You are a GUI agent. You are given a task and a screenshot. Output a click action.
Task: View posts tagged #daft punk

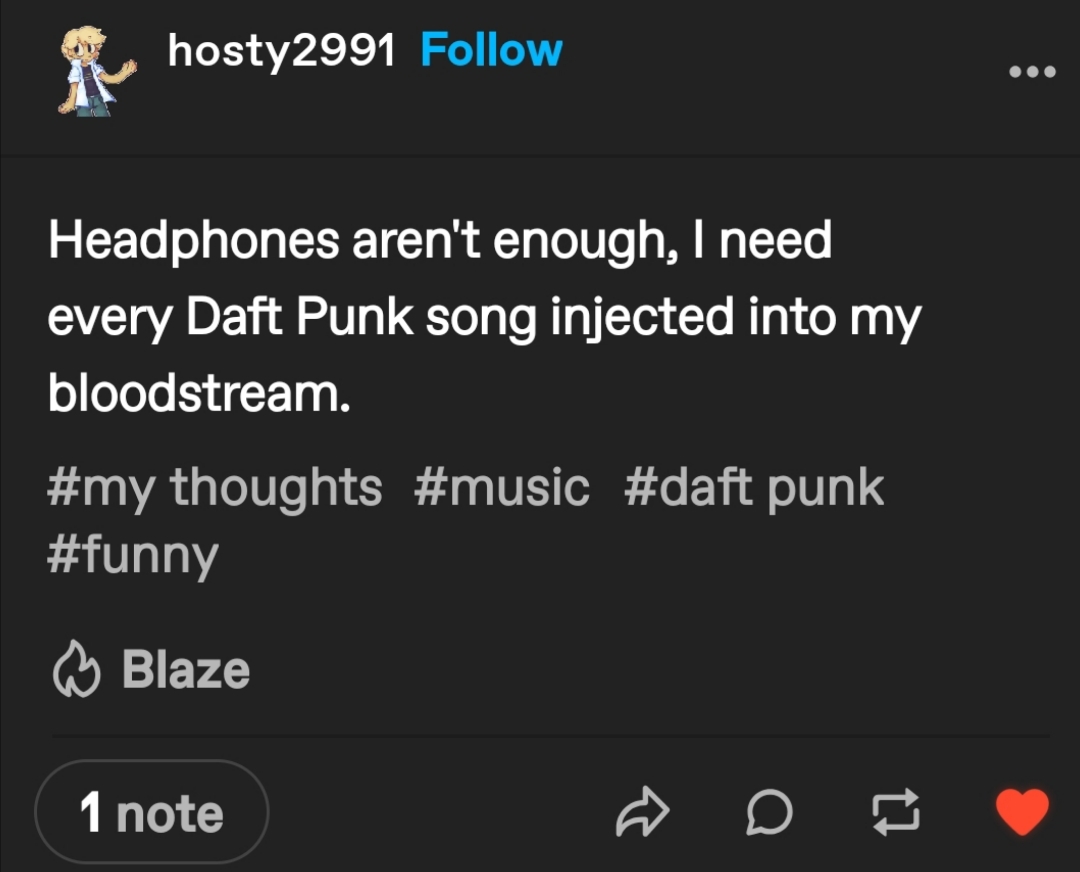point(754,488)
